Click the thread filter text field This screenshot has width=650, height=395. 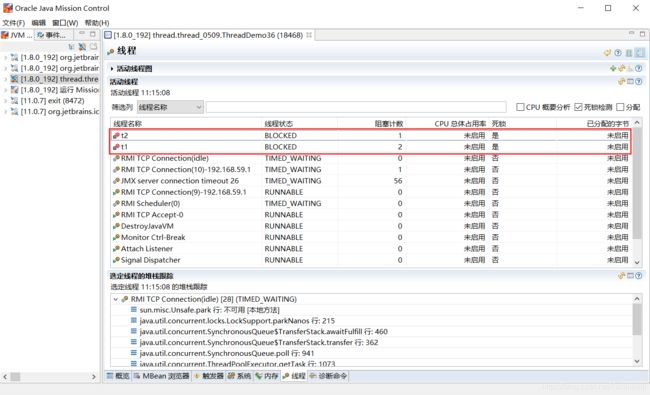pyautogui.click(x=356, y=107)
